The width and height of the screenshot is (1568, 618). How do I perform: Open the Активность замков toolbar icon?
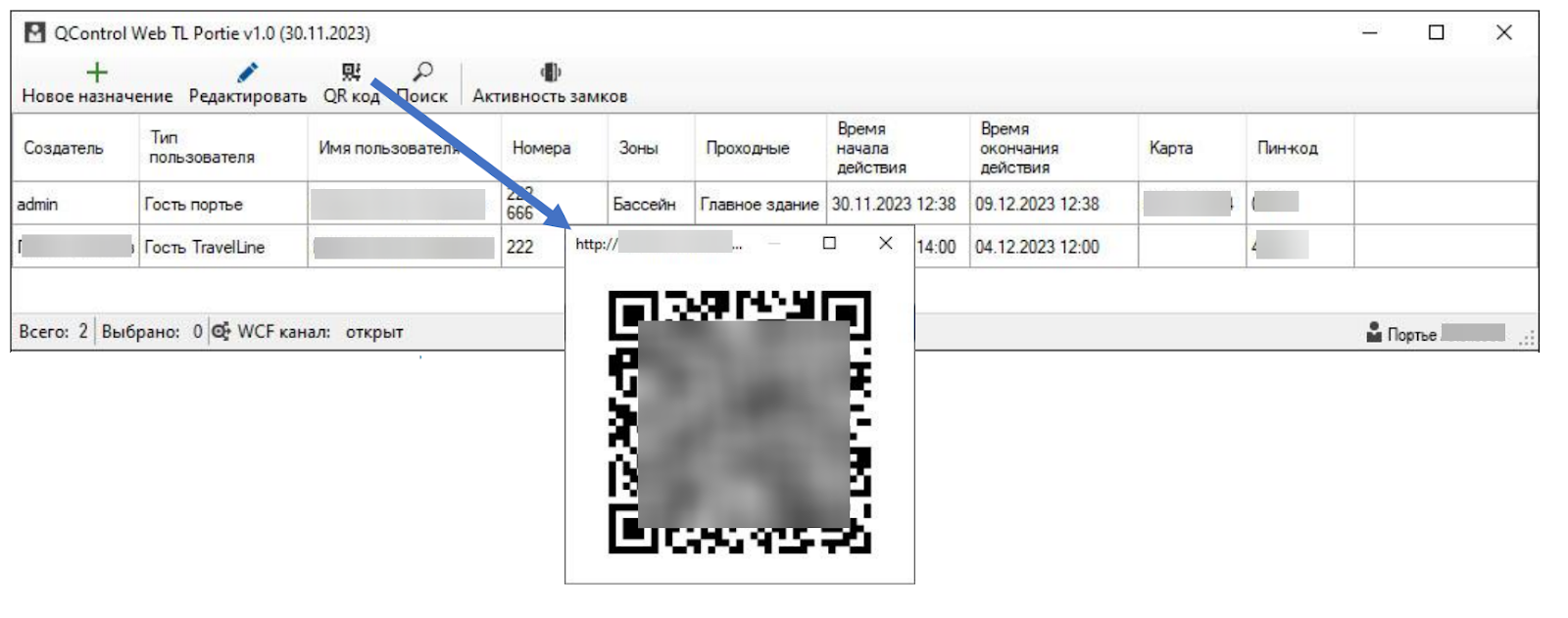click(550, 71)
